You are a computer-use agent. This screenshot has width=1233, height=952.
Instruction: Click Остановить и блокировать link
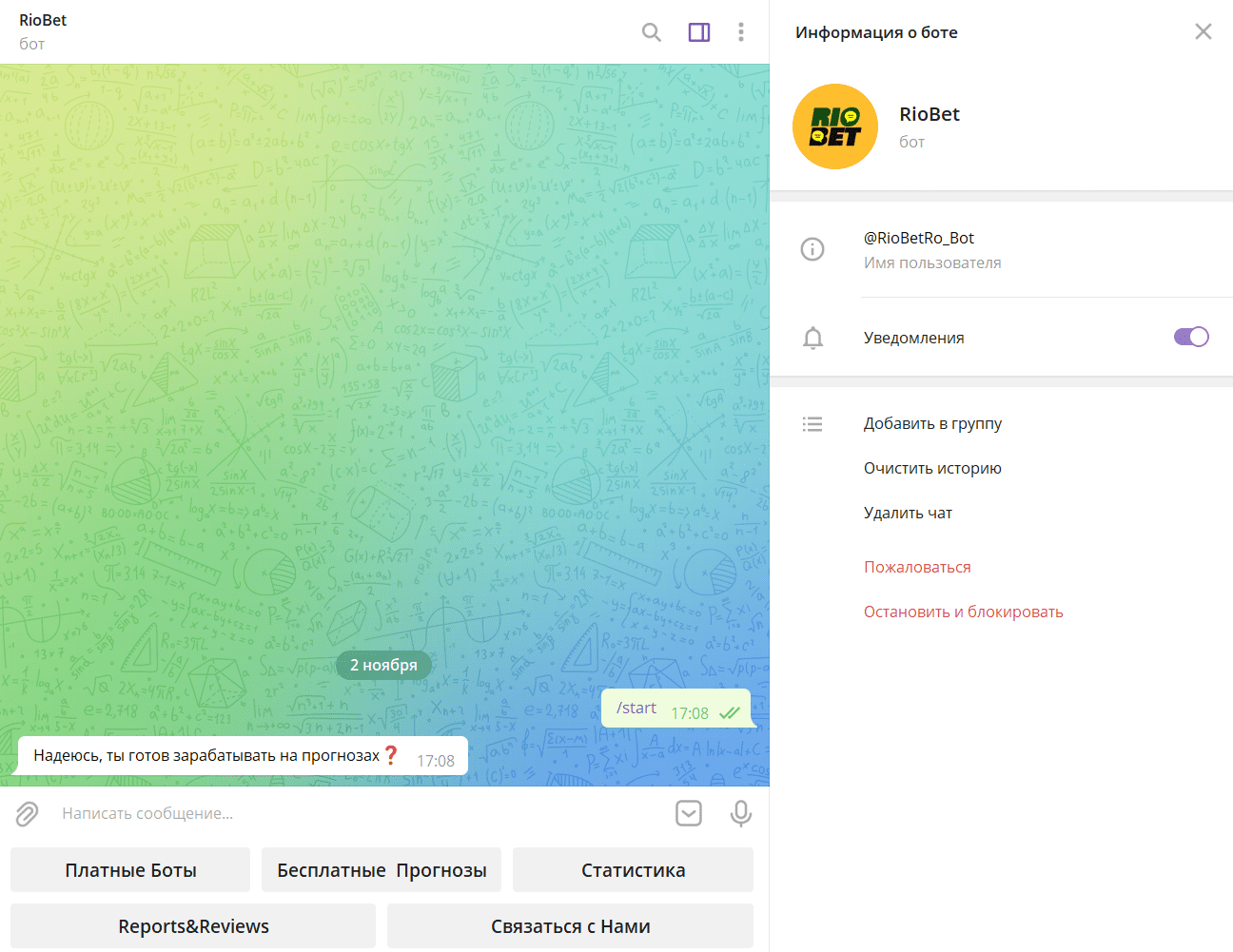pos(963,612)
